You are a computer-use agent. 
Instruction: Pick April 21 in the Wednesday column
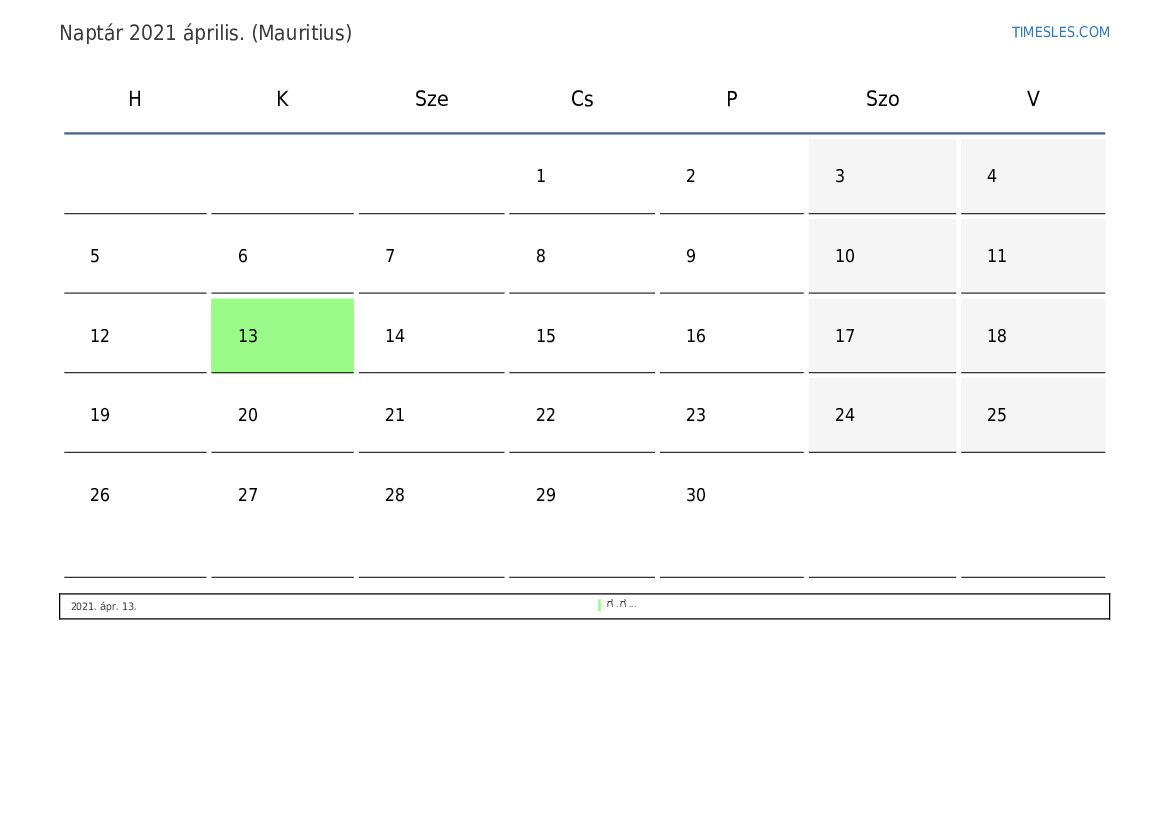pyautogui.click(x=431, y=415)
